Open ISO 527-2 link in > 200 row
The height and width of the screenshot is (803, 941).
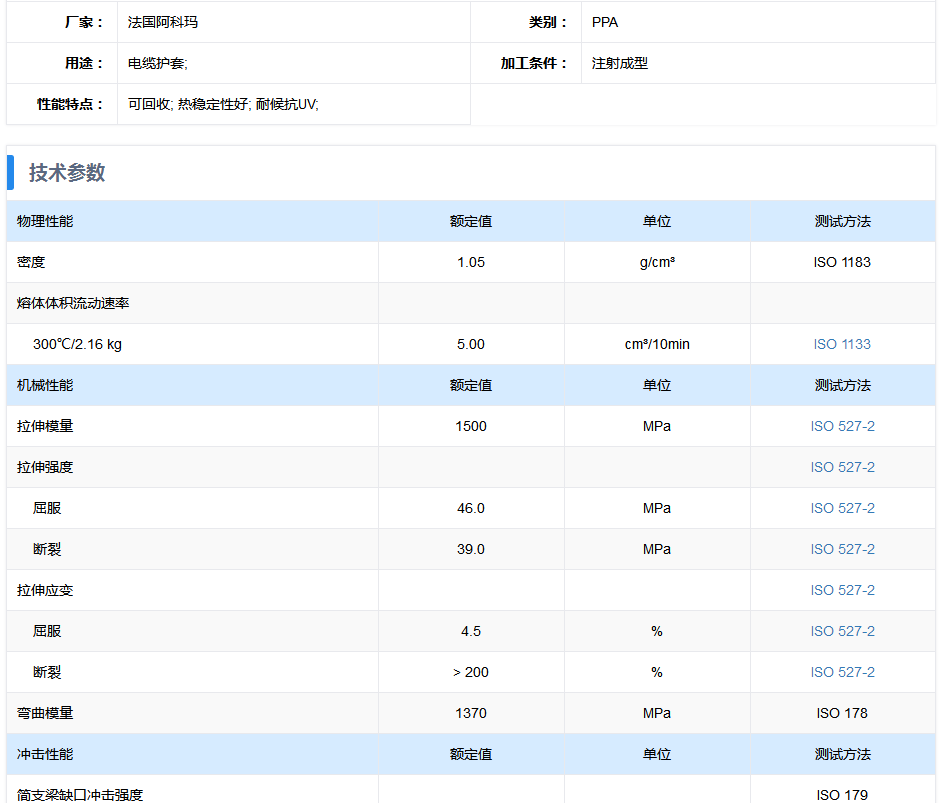pos(842,672)
